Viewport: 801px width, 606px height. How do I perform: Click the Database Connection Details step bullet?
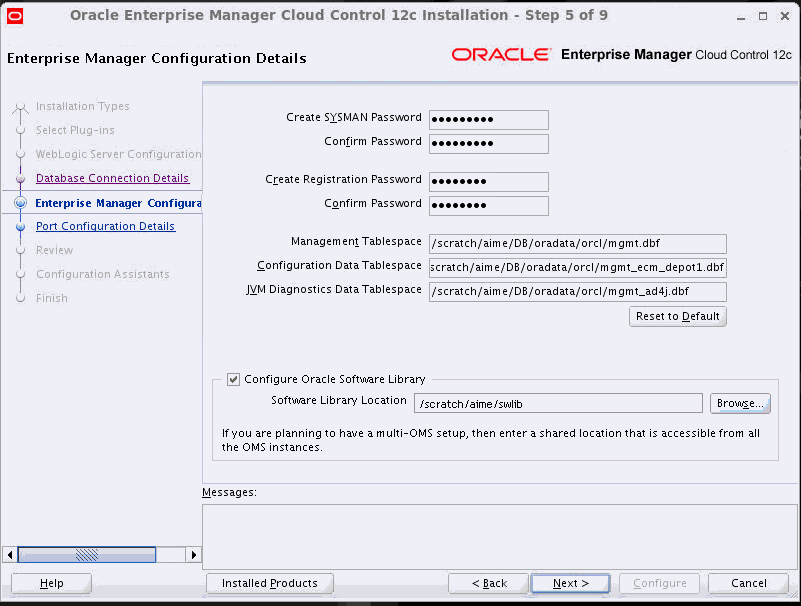pyautogui.click(x=20, y=179)
